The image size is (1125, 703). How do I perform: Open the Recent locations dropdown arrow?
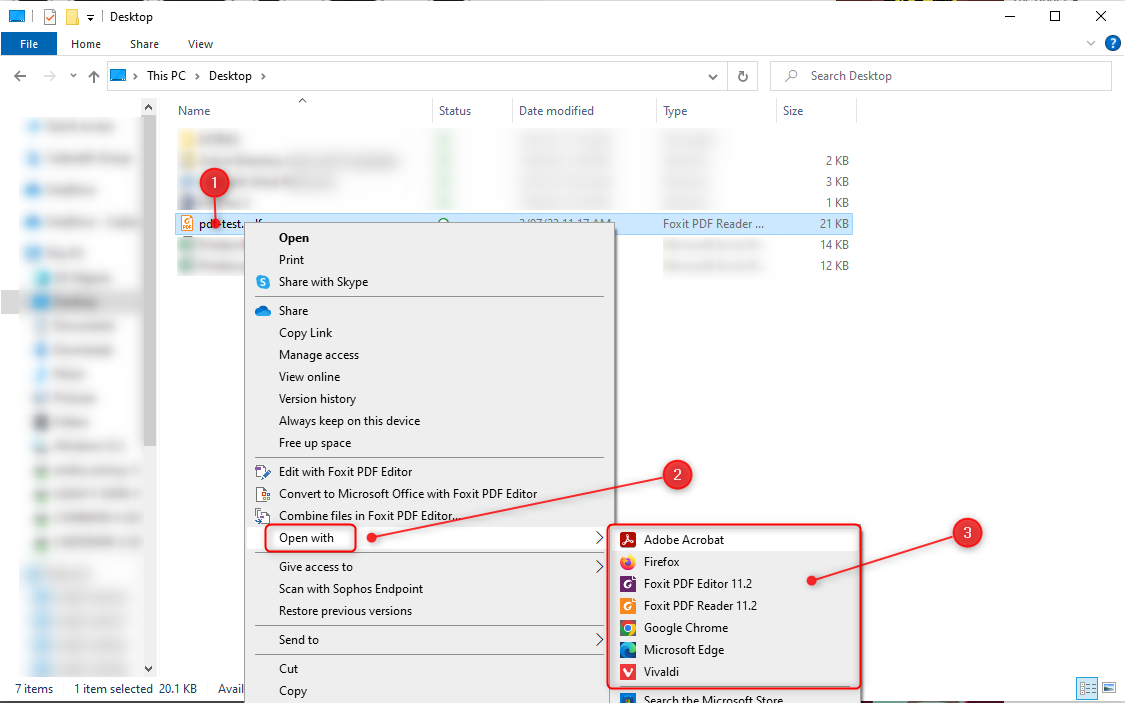coord(73,75)
